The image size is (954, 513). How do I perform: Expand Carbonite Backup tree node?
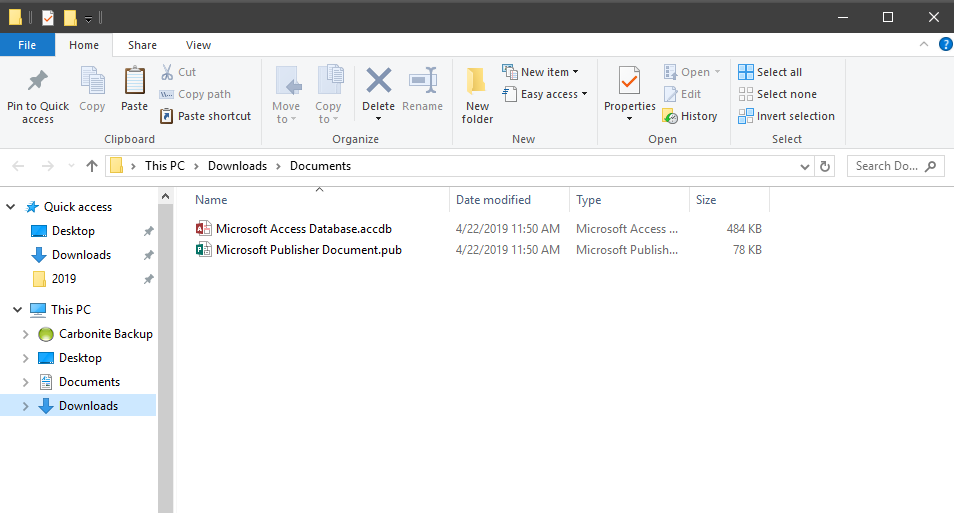pyautogui.click(x=26, y=334)
